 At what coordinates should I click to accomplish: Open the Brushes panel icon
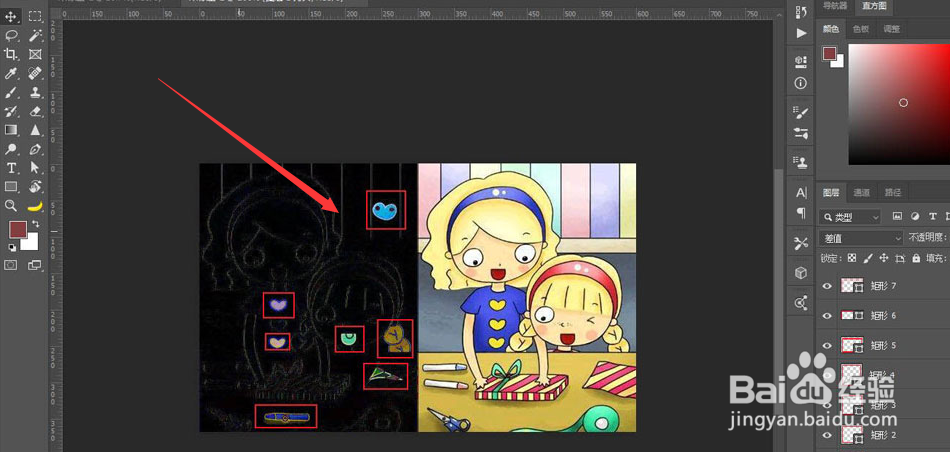pos(801,111)
